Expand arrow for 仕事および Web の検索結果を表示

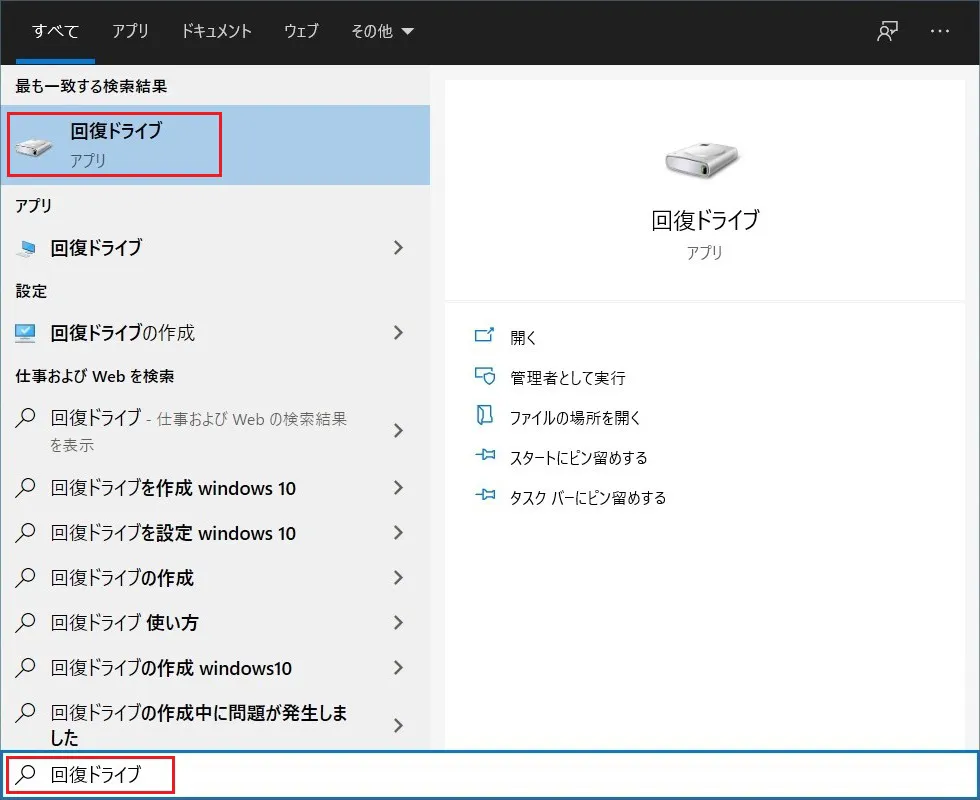tap(398, 431)
